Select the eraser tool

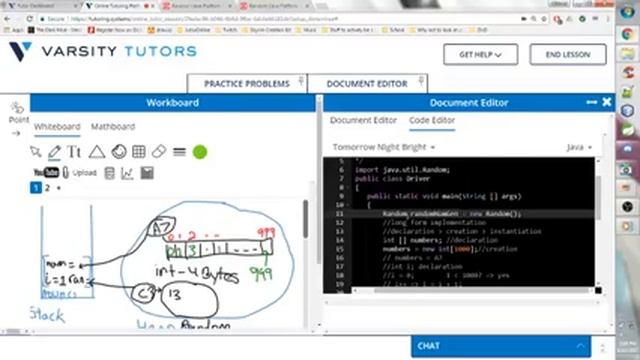click(159, 152)
